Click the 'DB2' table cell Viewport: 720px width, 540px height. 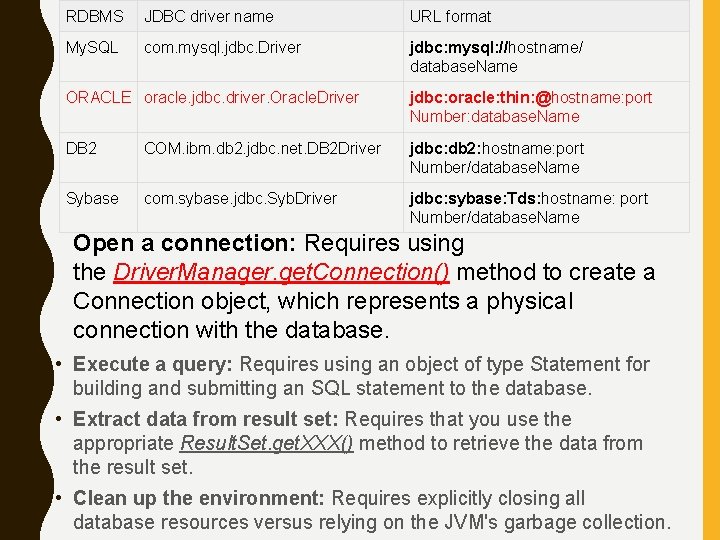98,158
